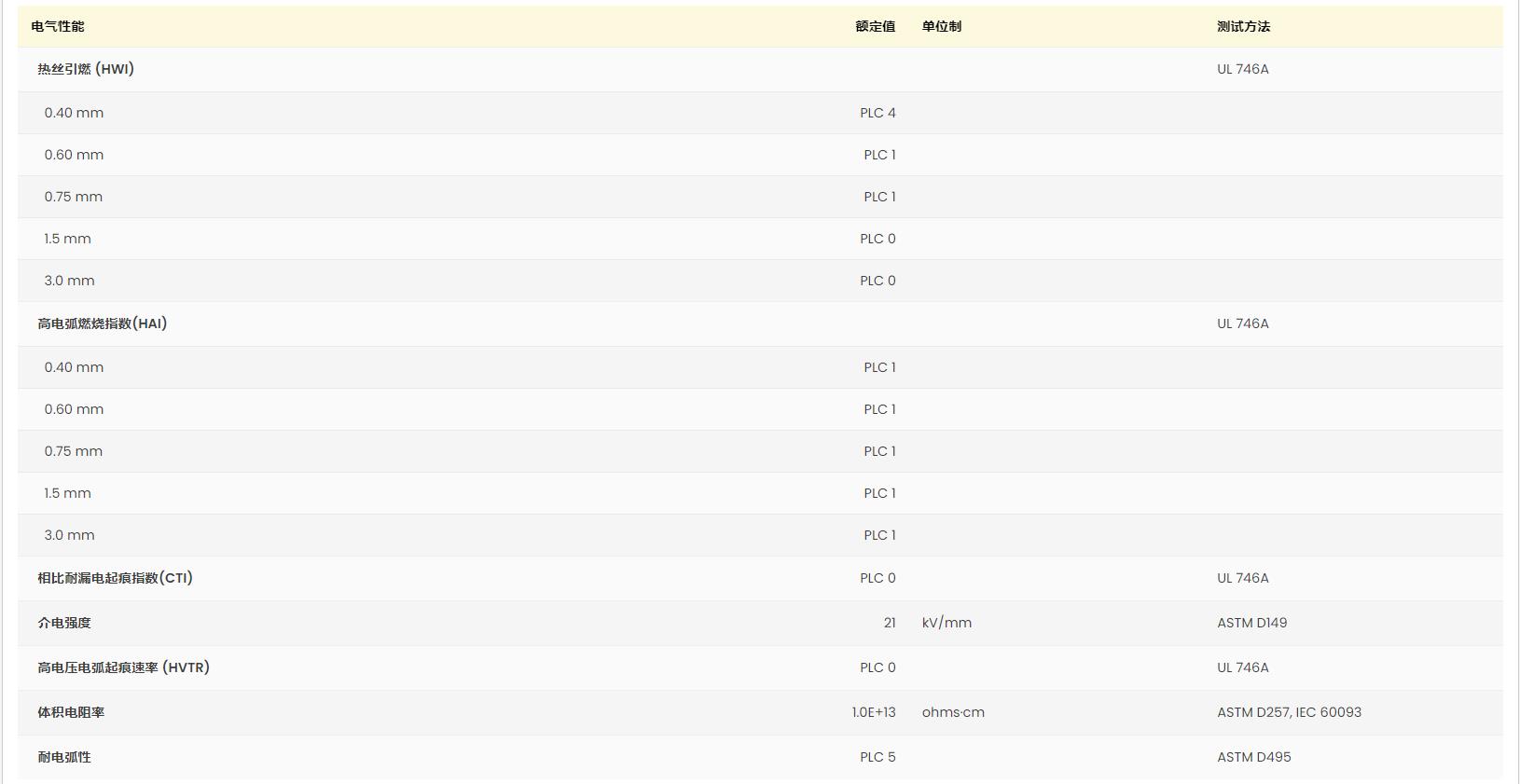Click 0.60 mm under the HAI section
The height and width of the screenshot is (784, 1520).
[x=74, y=409]
